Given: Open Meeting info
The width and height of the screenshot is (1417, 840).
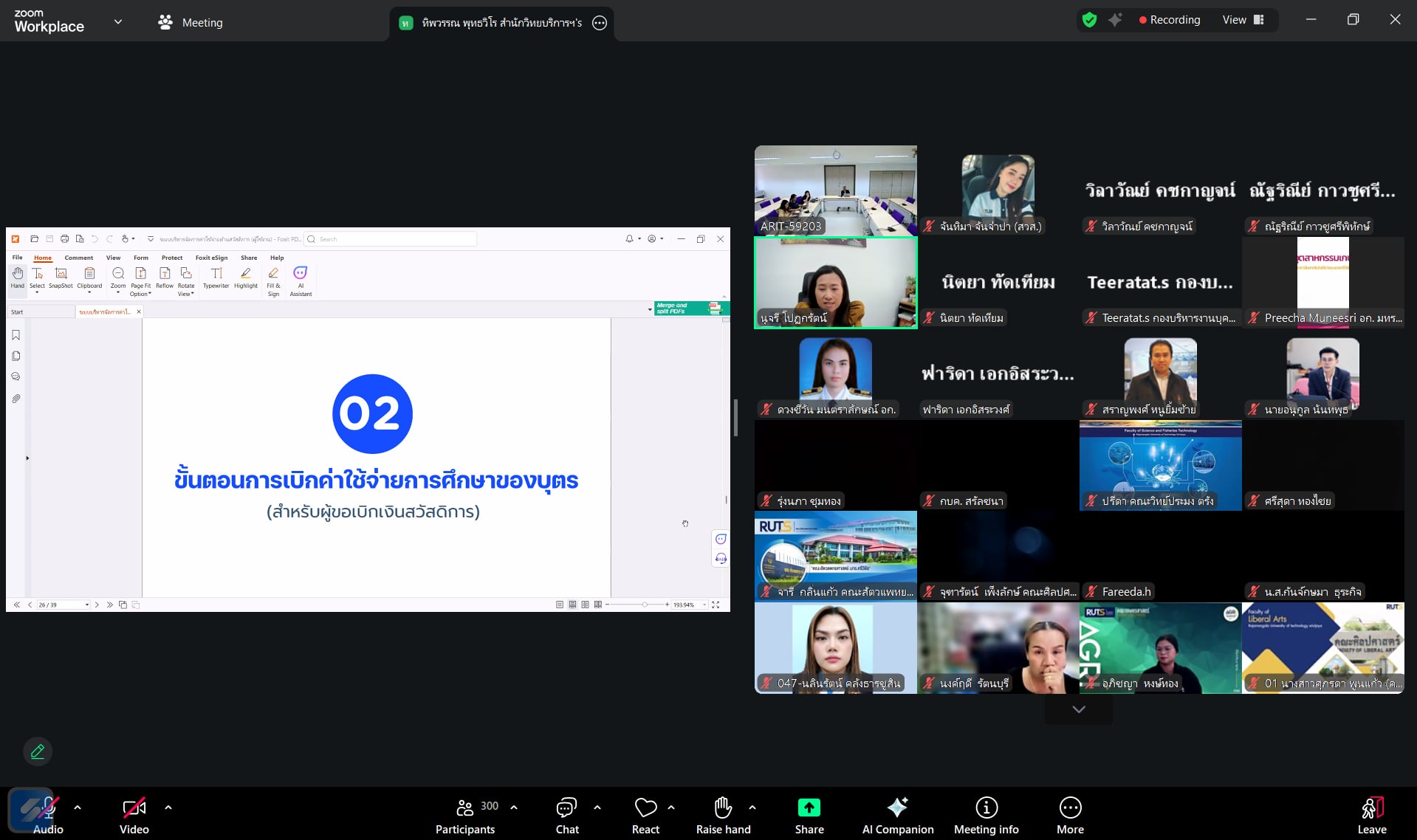Looking at the screenshot, I should point(986,815).
